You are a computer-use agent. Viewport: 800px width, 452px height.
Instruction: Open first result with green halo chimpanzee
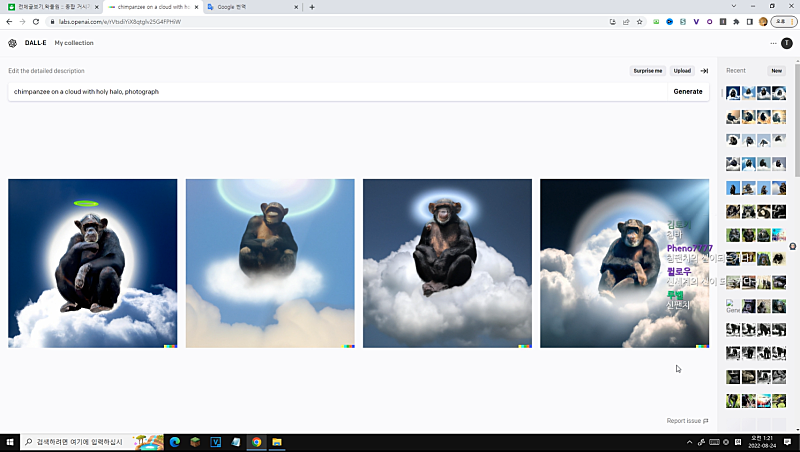point(92,263)
